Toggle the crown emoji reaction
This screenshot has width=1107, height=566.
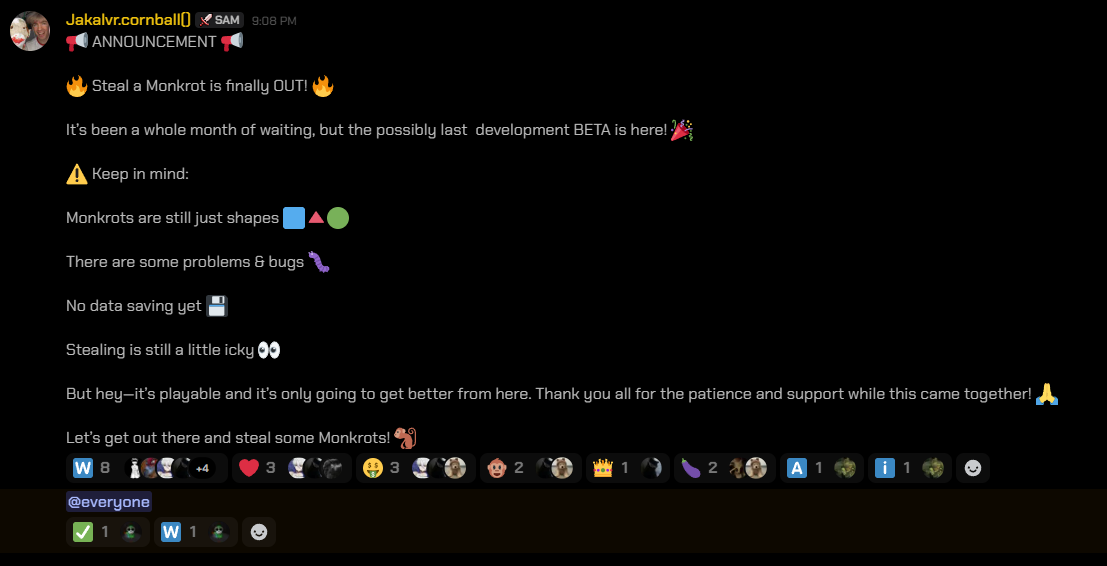[x=628, y=468]
